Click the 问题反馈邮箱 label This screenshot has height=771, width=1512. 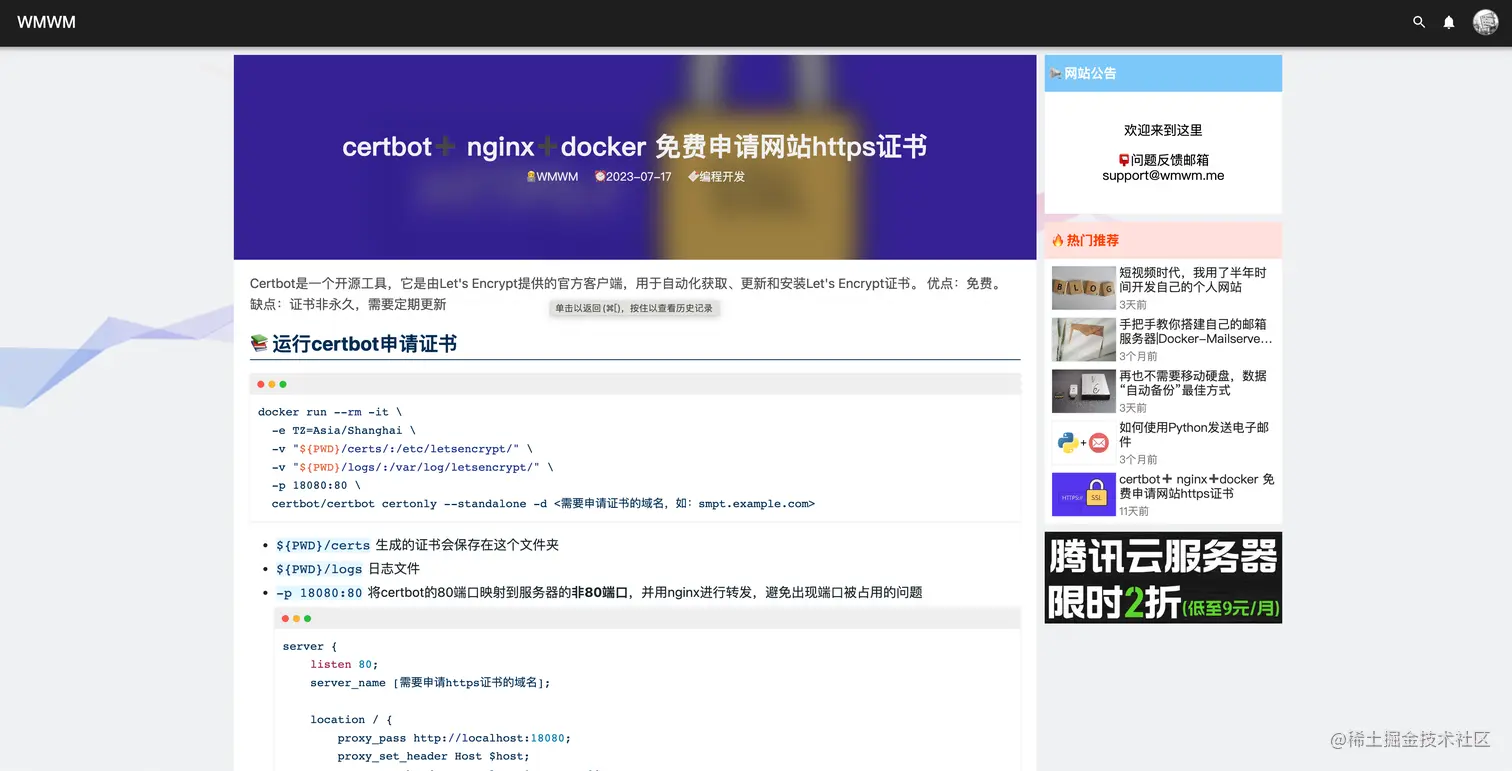pos(1170,160)
